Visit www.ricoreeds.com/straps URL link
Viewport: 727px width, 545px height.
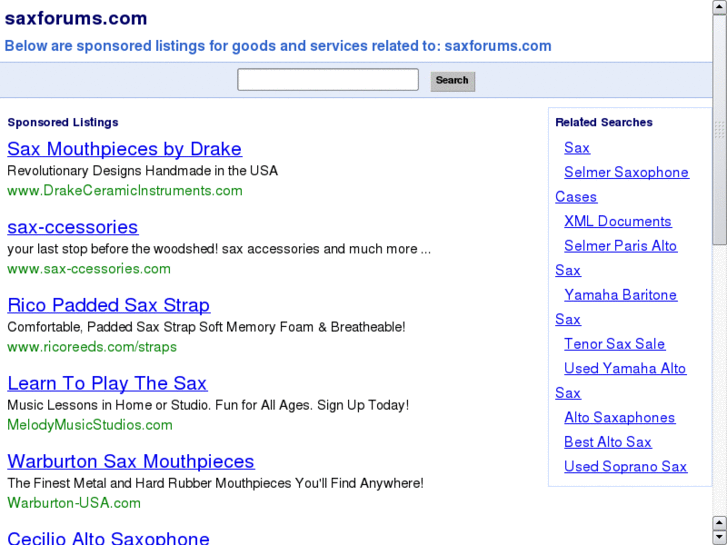click(x=92, y=347)
